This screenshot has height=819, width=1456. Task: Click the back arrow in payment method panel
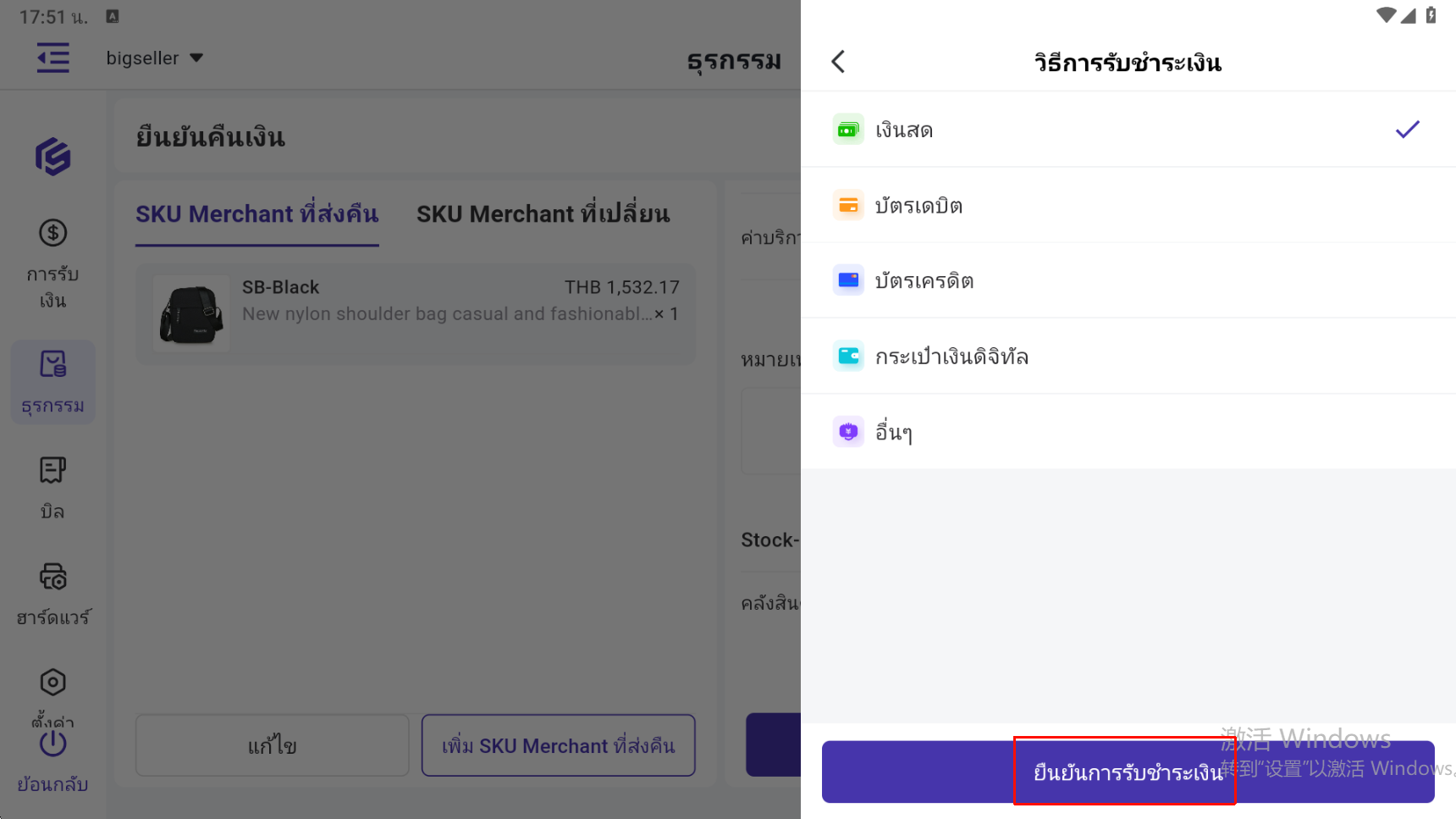tap(838, 62)
